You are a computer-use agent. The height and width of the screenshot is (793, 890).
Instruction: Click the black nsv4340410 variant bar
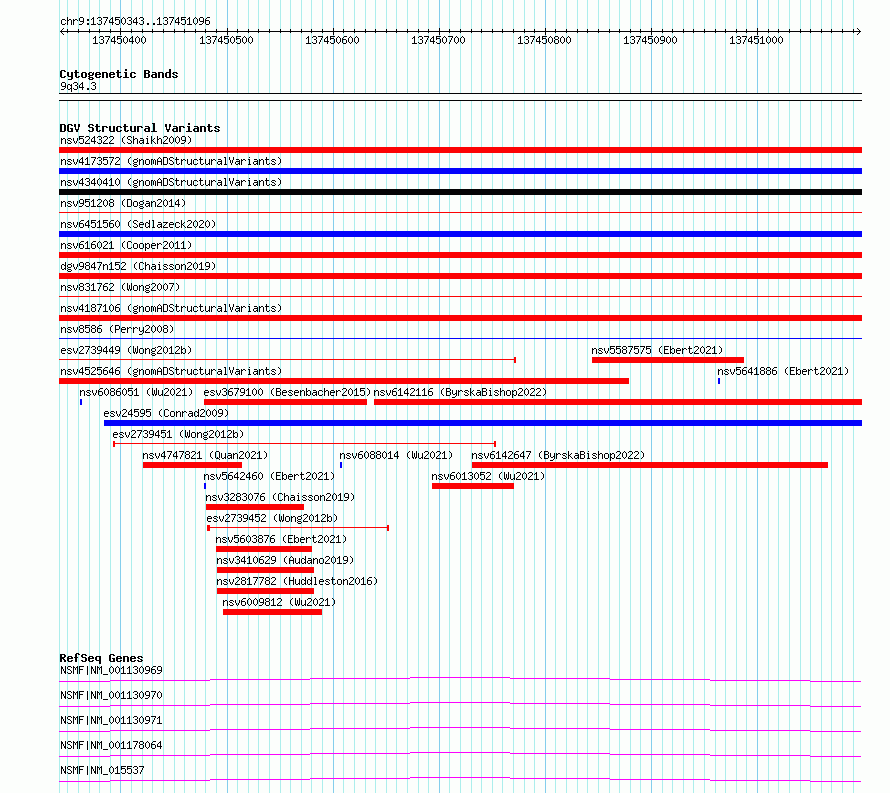click(x=460, y=192)
